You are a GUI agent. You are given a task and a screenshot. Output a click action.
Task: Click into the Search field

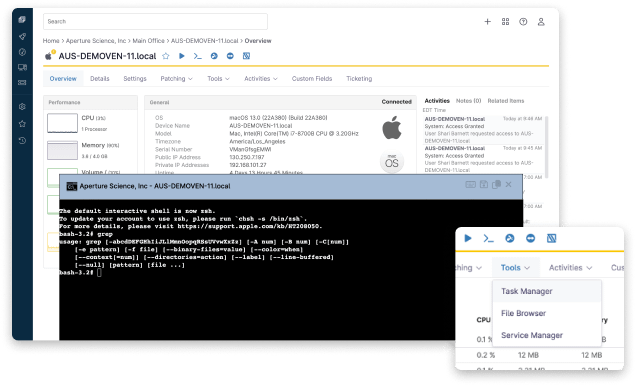[155, 21]
